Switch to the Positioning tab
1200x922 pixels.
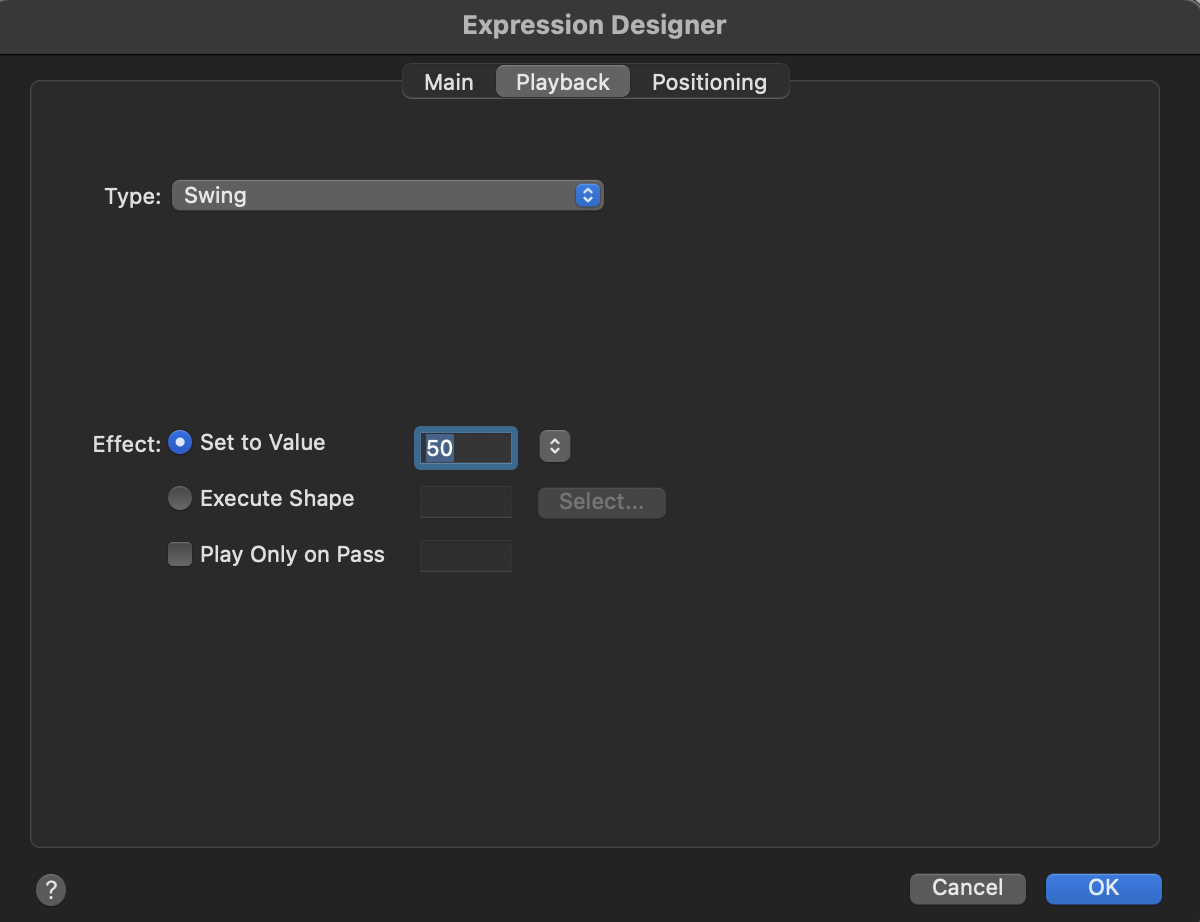coord(709,82)
